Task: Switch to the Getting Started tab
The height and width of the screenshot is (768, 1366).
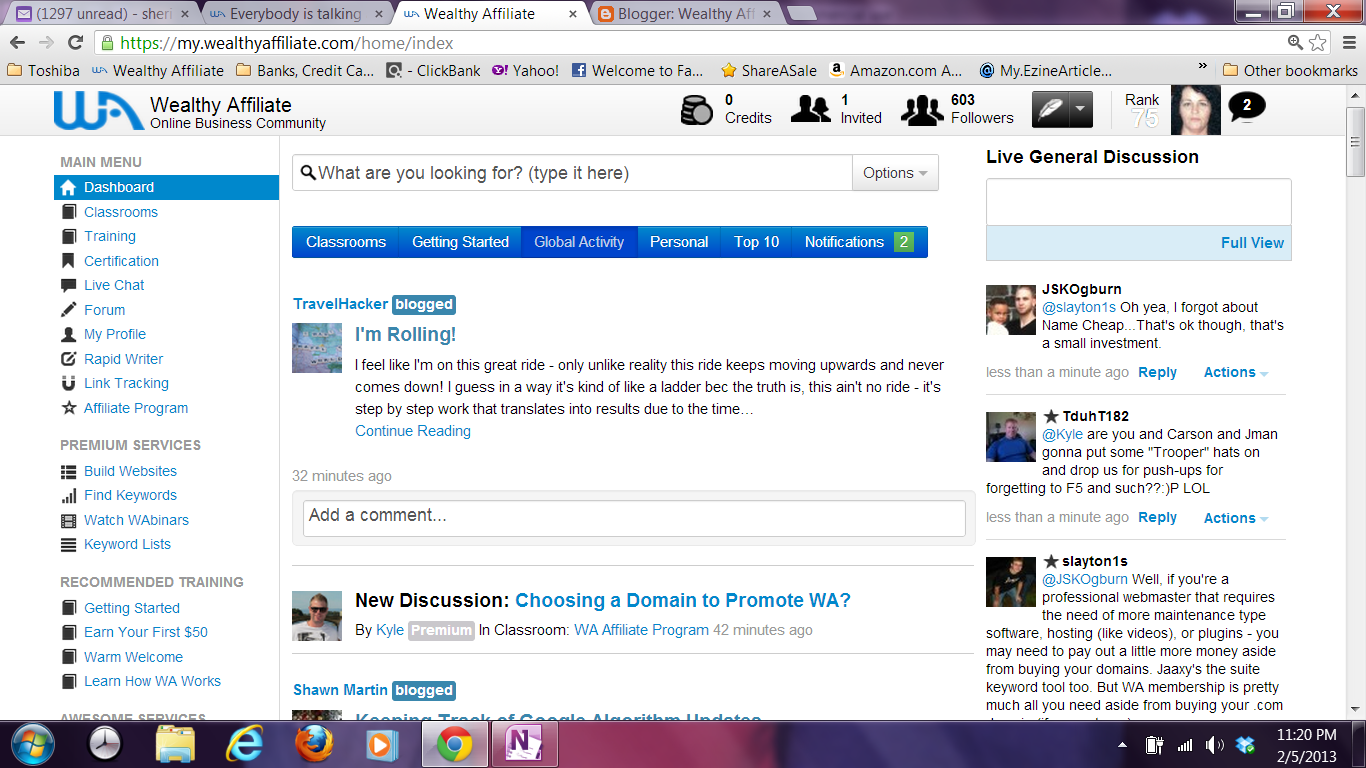Action: click(x=460, y=242)
